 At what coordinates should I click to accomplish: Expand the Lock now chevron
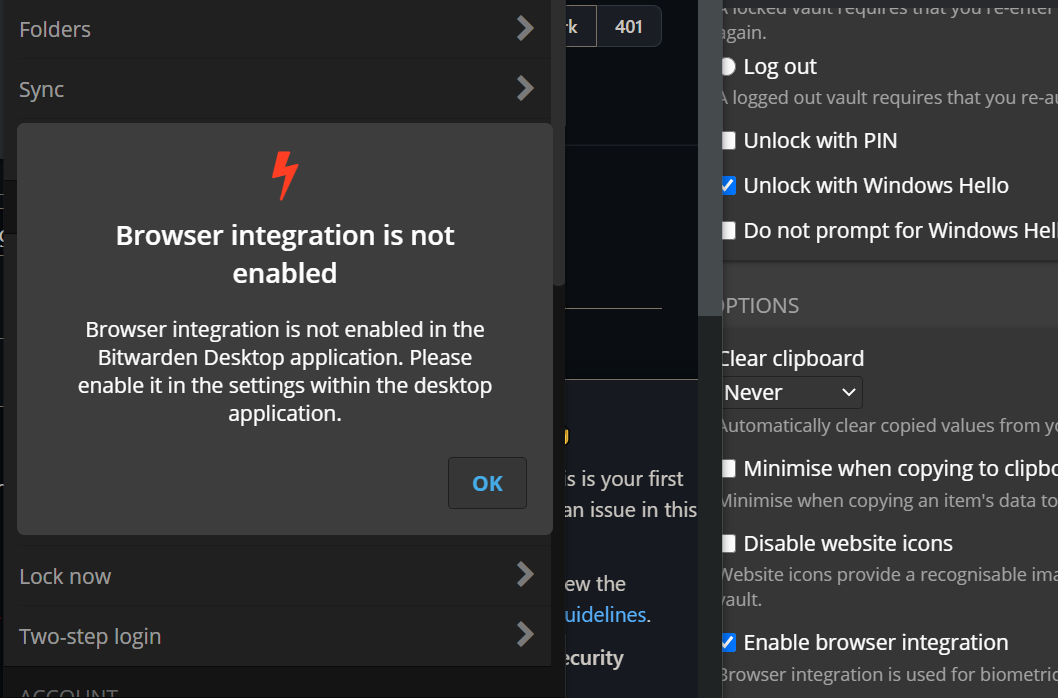(x=525, y=575)
